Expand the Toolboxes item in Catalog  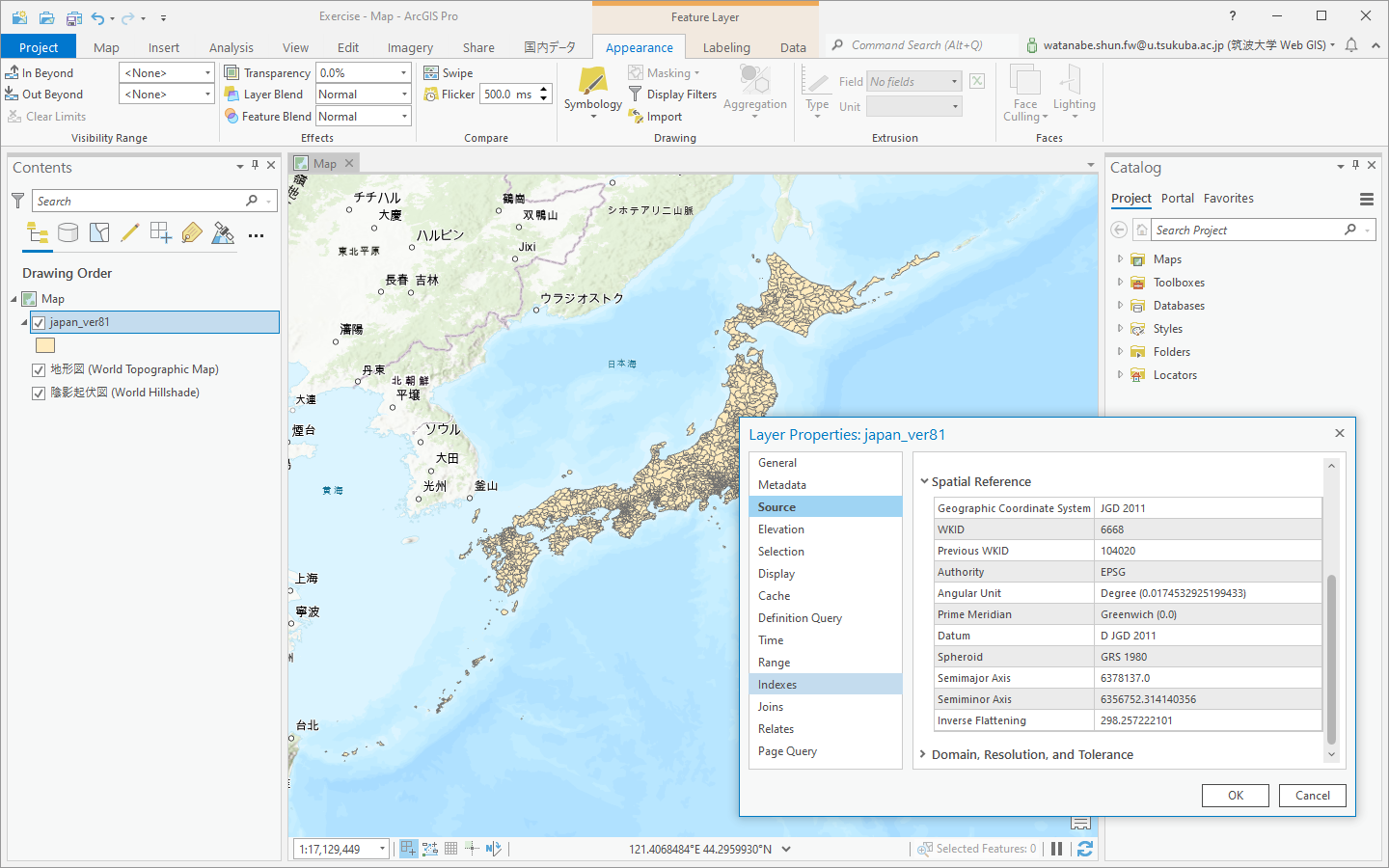pyautogui.click(x=1120, y=282)
